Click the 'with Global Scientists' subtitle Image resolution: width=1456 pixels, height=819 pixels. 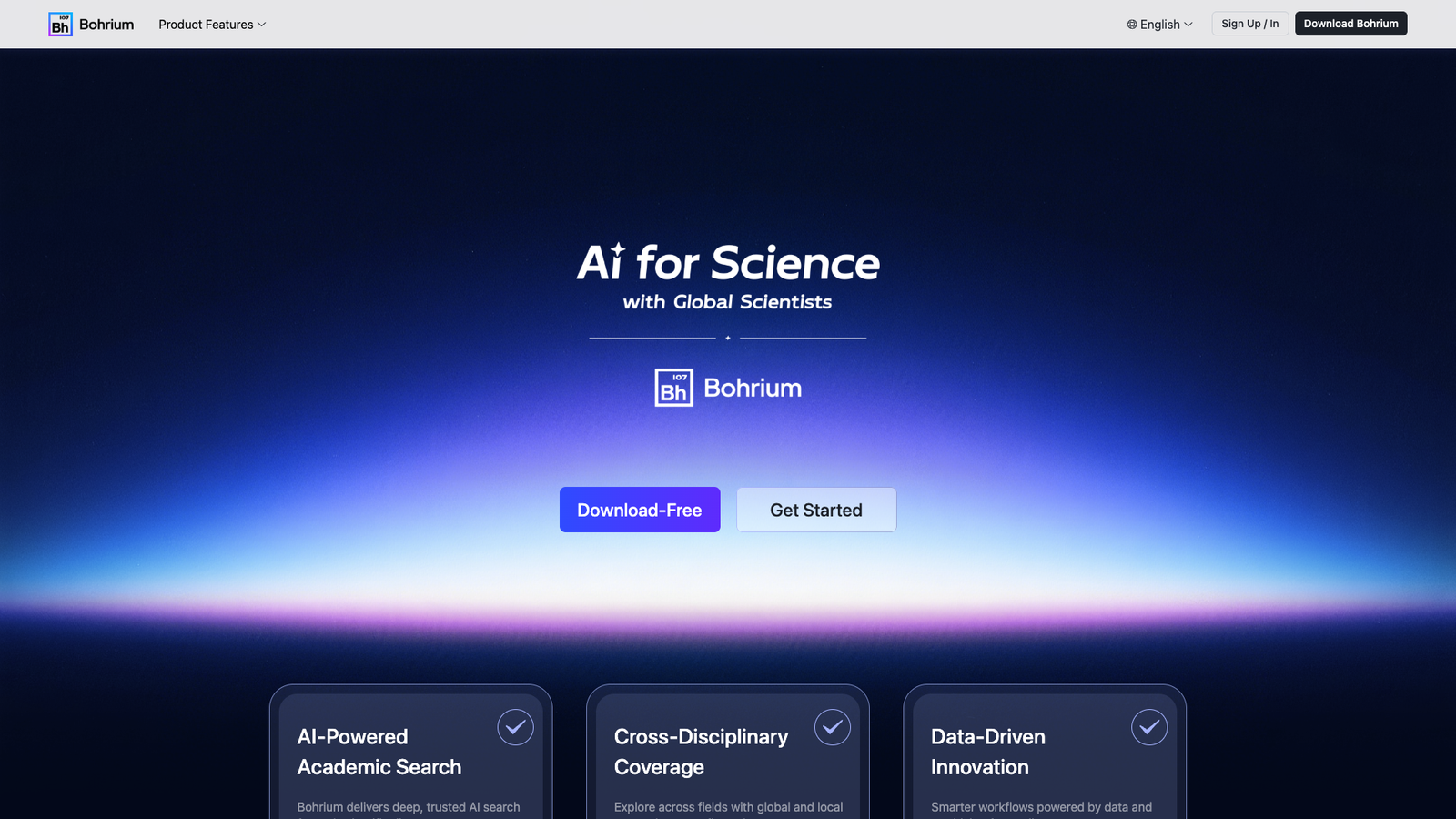point(728,302)
